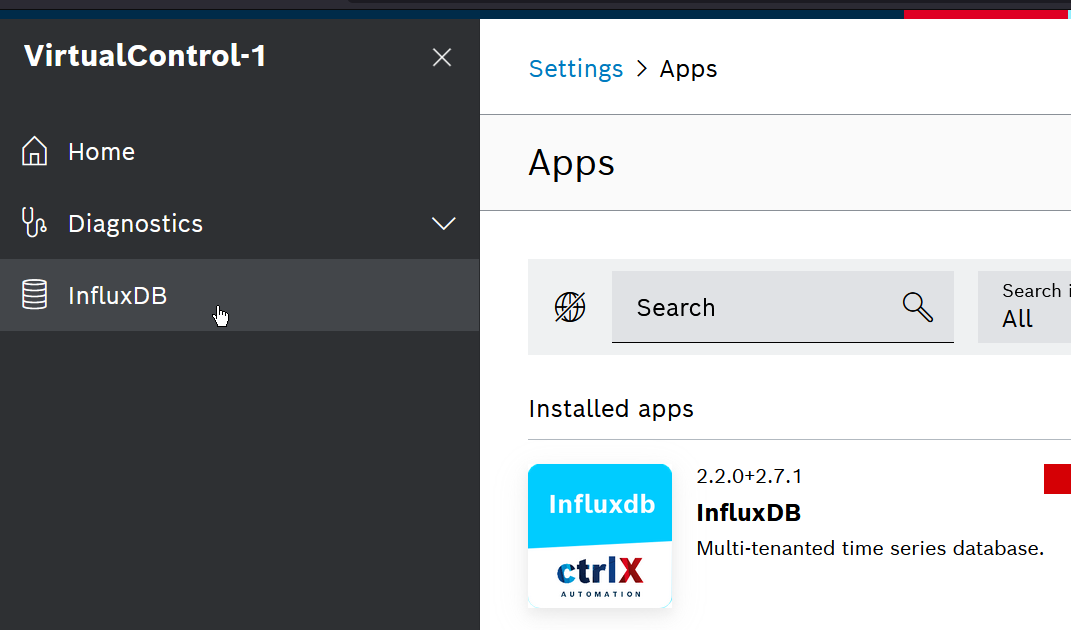Image resolution: width=1071 pixels, height=630 pixels.
Task: Click the Influxdb ctrlX app thumbnail
Action: tap(600, 536)
